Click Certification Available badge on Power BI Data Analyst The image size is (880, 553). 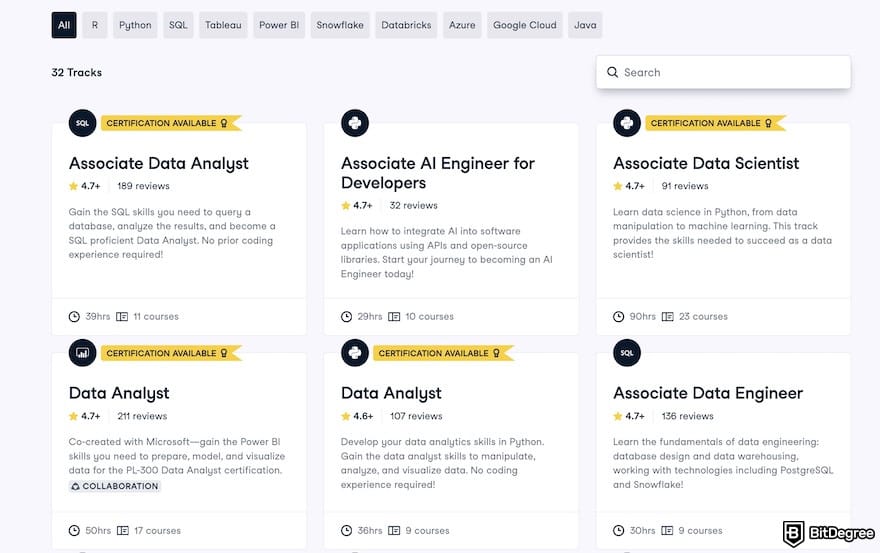171,353
